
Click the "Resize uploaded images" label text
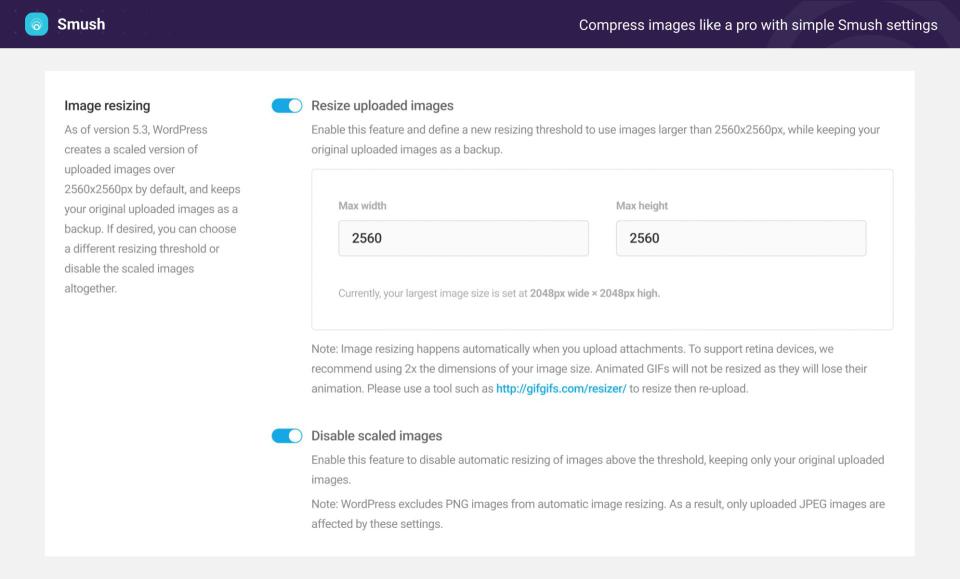382,106
